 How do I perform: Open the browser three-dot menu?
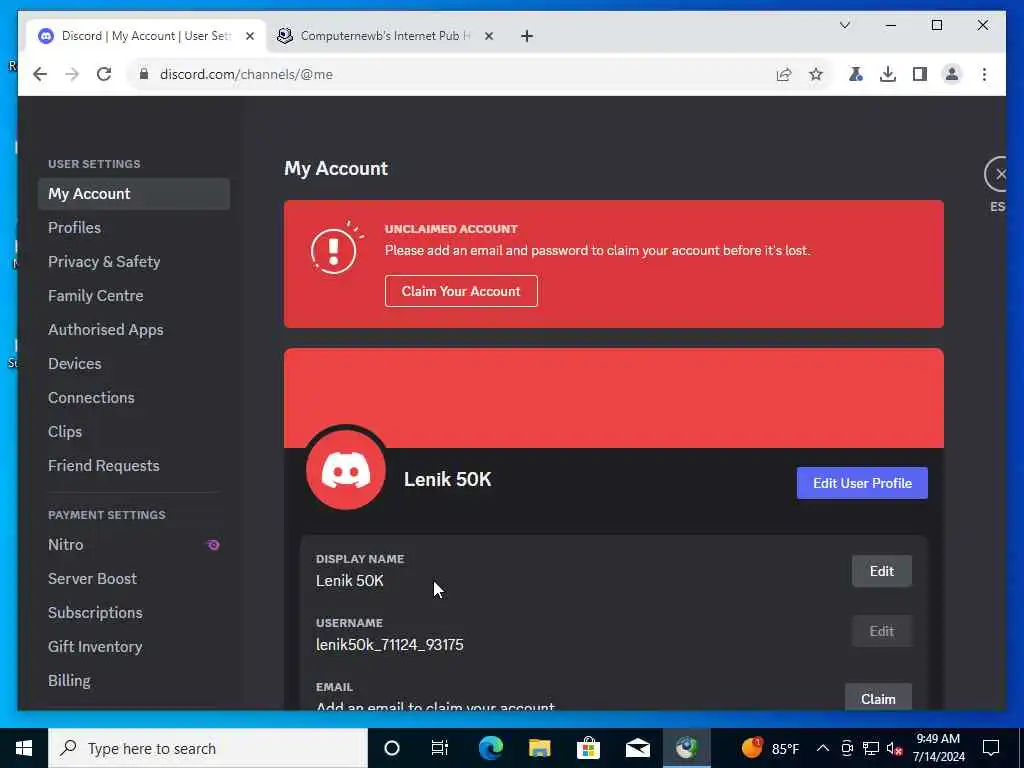click(984, 74)
